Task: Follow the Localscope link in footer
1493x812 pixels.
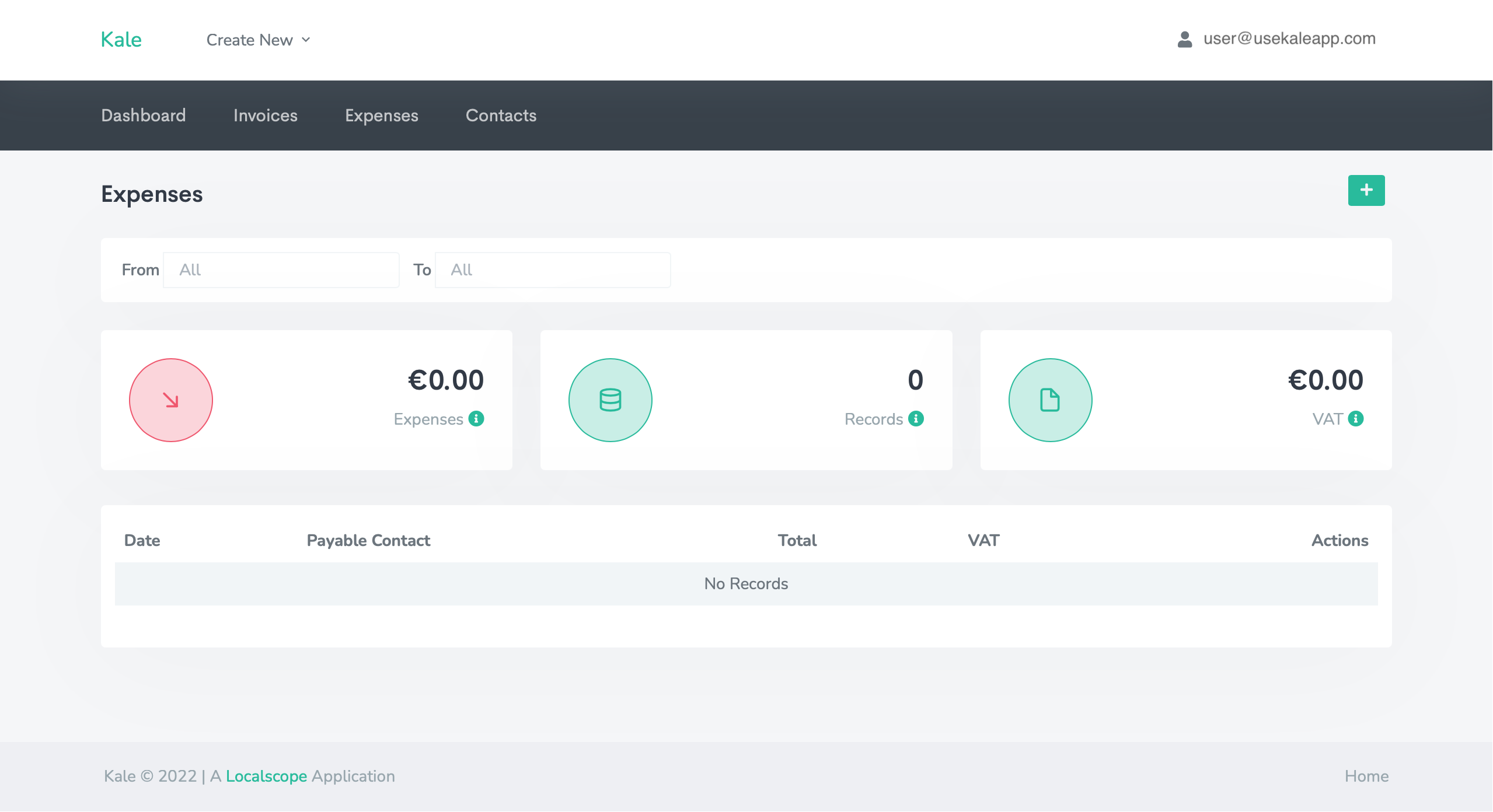Action: [x=266, y=776]
